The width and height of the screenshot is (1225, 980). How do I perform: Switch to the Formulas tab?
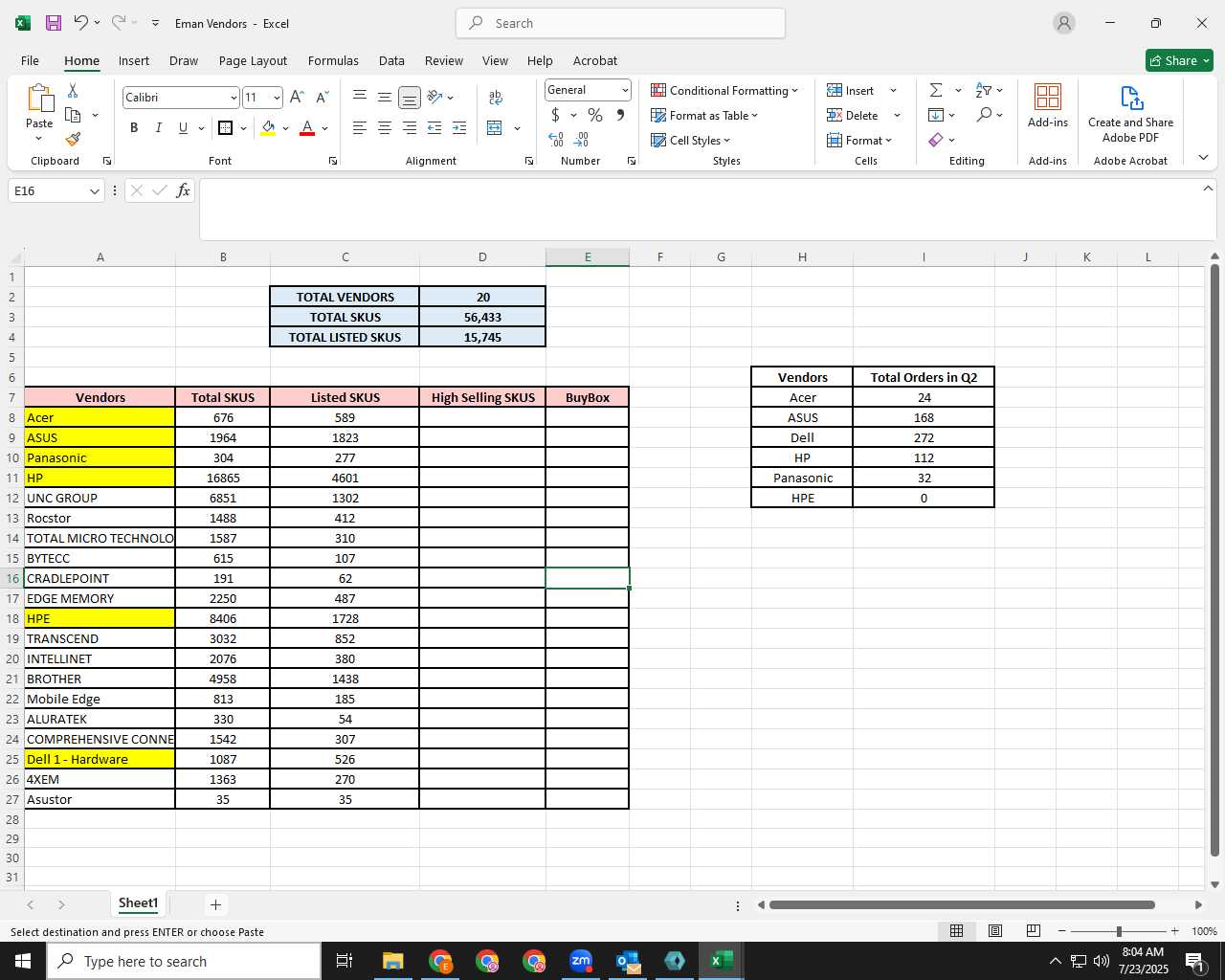333,60
